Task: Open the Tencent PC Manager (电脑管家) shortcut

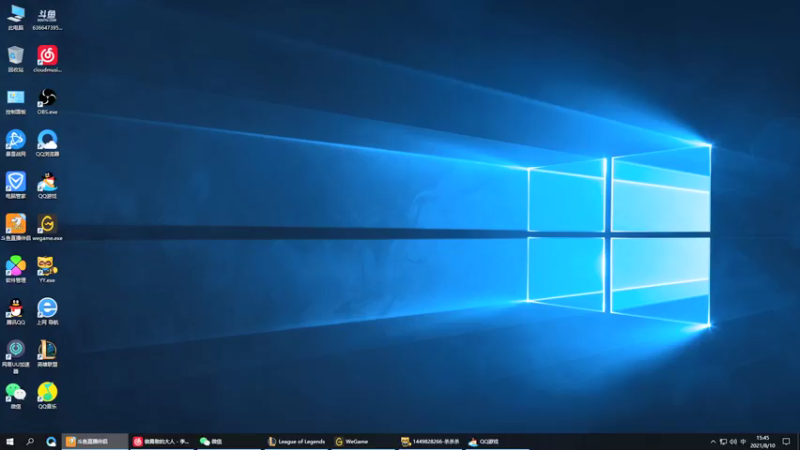Action: click(x=16, y=186)
